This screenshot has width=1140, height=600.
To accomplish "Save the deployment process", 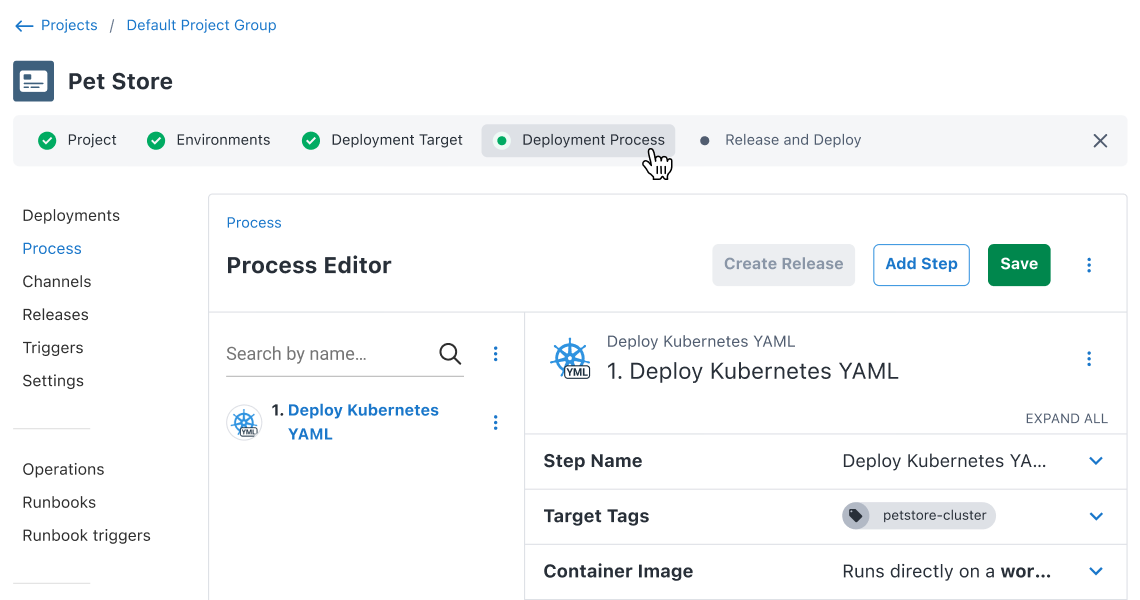I will click(1019, 265).
